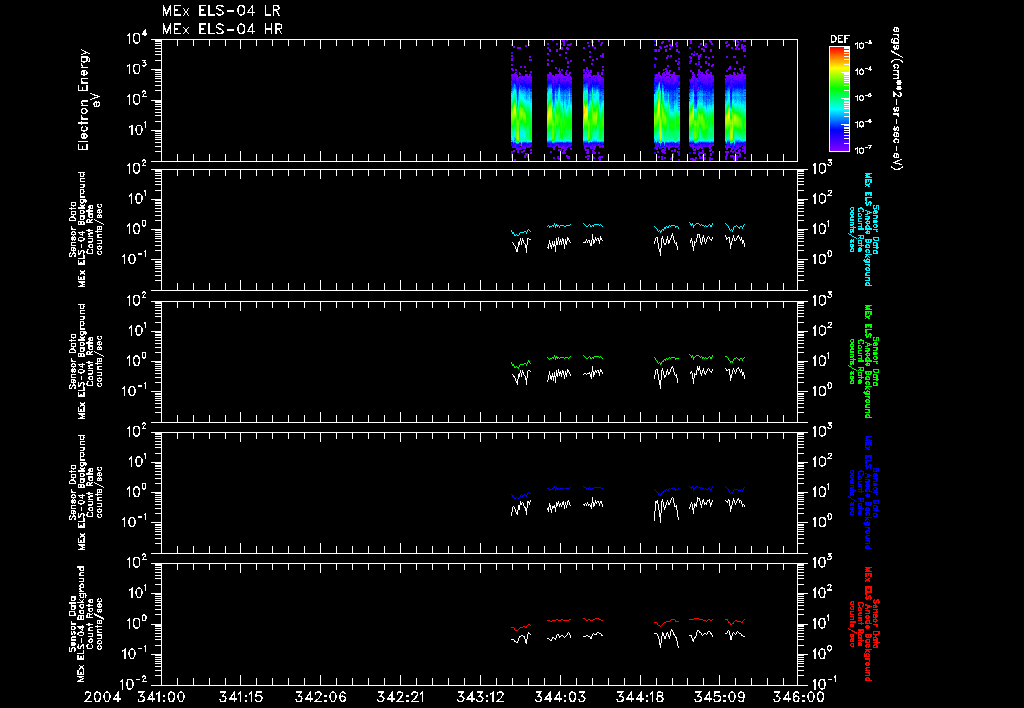This screenshot has width=1024, height=708.
Task: Click the earliest spectrogram burst after 343:12
Action: [x=521, y=100]
